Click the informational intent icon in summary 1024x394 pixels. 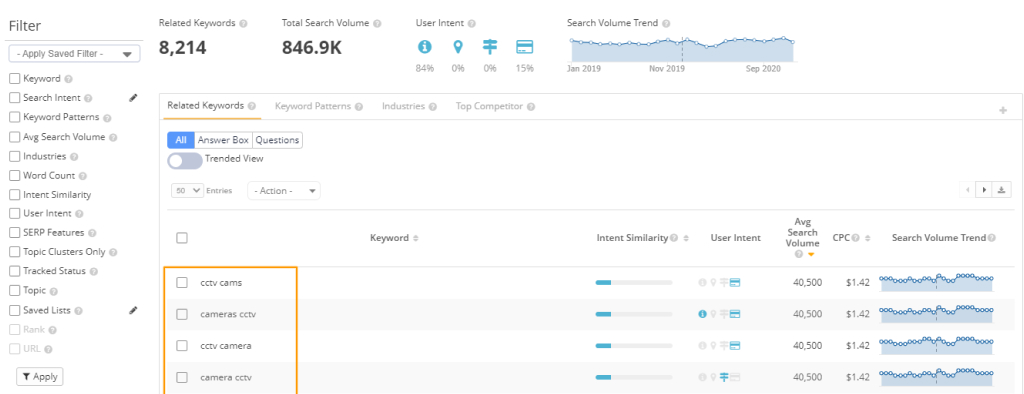pos(424,47)
